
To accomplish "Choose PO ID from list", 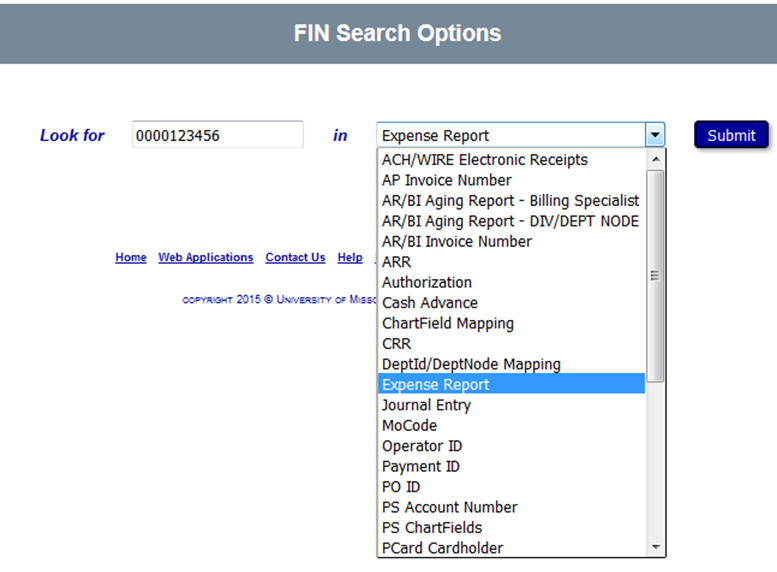I will pyautogui.click(x=511, y=487).
